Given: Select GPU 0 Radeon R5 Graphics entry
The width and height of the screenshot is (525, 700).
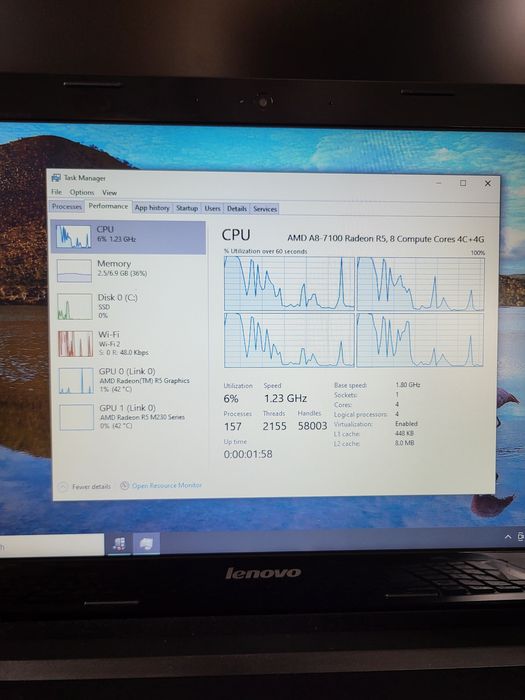Looking at the screenshot, I should click(x=130, y=380).
